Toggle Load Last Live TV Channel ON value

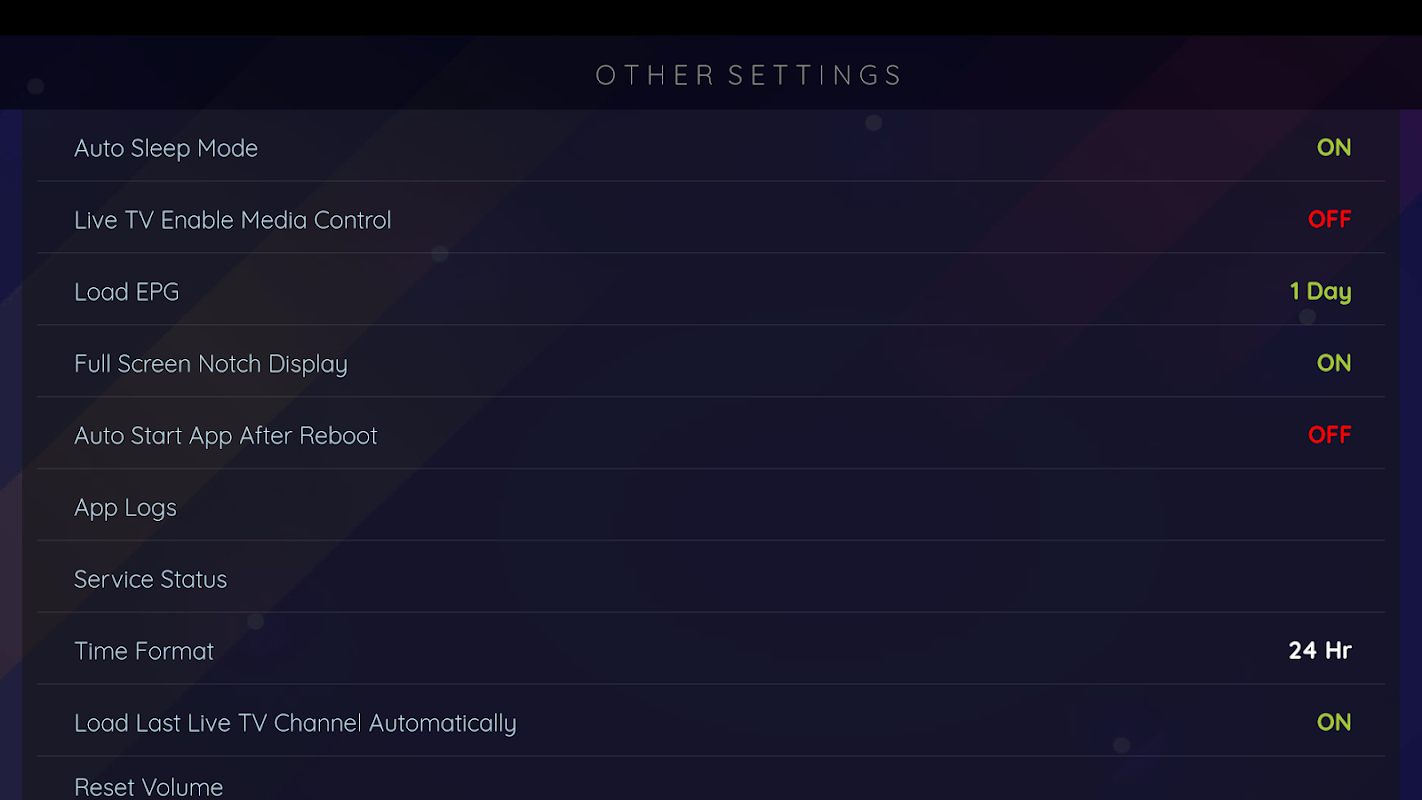pyautogui.click(x=1333, y=722)
